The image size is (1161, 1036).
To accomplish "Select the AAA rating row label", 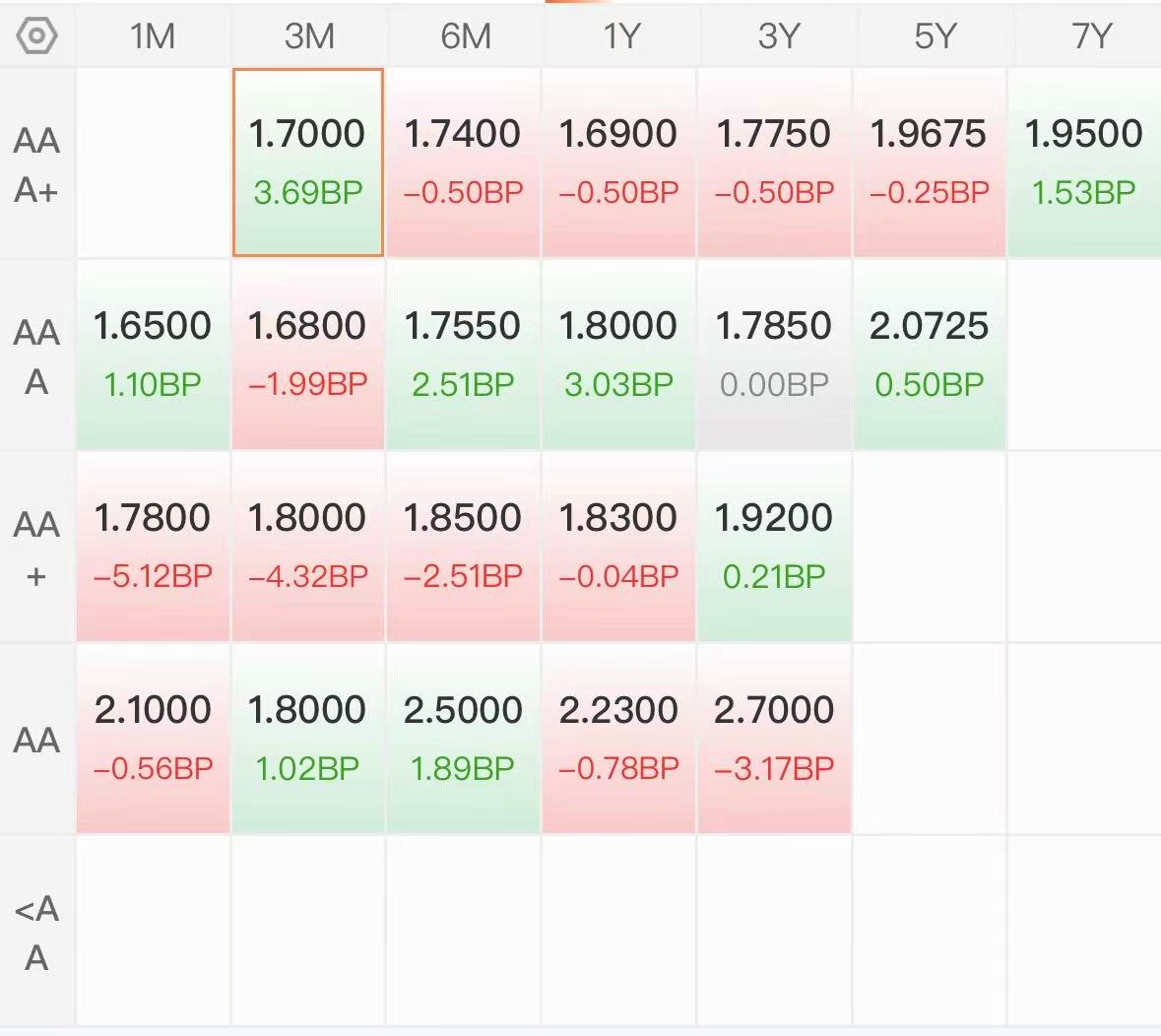I will click(x=36, y=356).
